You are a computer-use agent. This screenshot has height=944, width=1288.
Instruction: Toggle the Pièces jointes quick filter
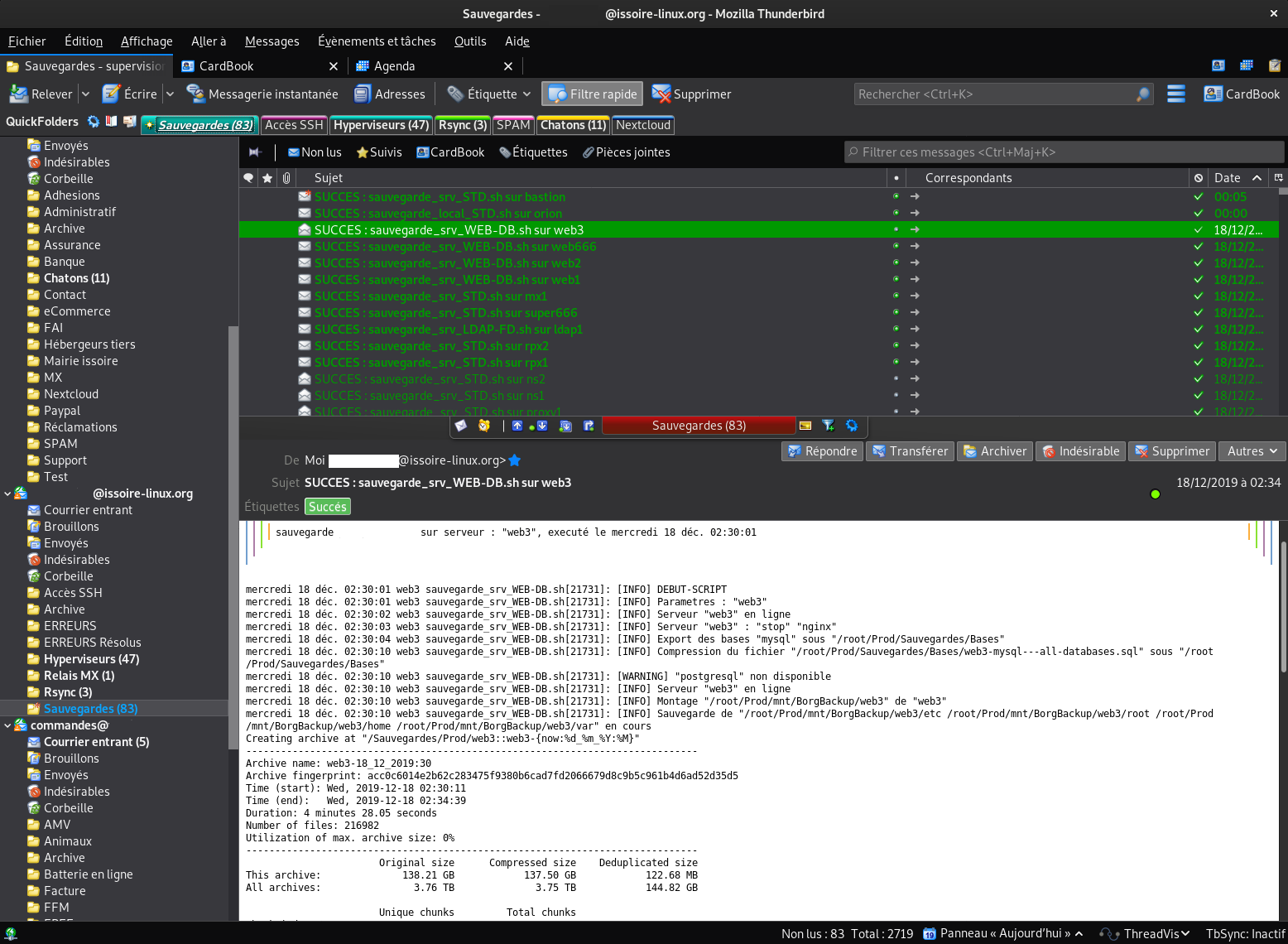627,152
